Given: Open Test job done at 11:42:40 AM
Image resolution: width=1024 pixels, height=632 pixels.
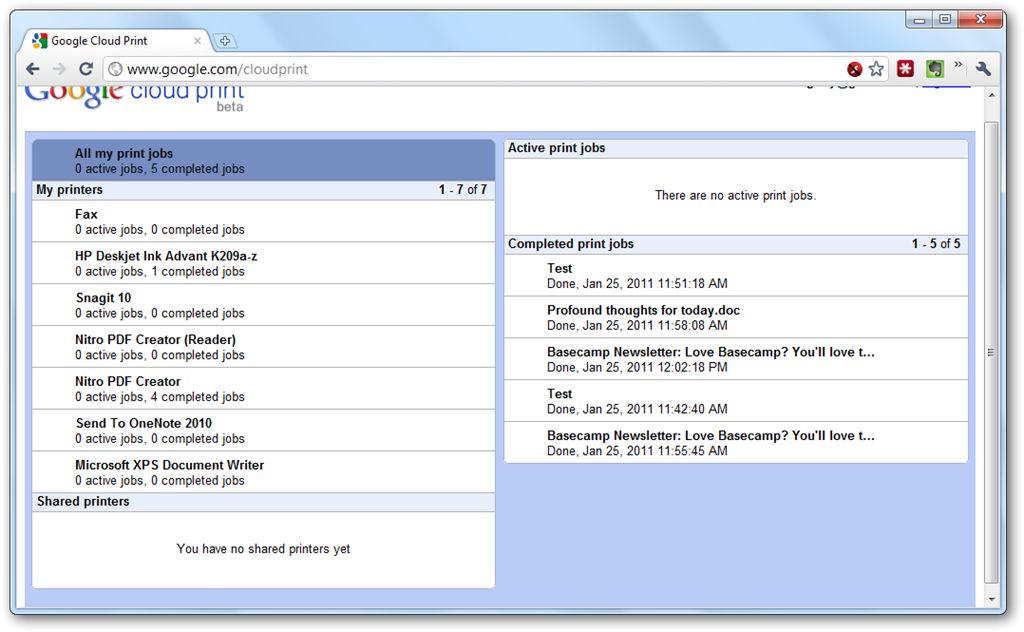Looking at the screenshot, I should tap(736, 401).
